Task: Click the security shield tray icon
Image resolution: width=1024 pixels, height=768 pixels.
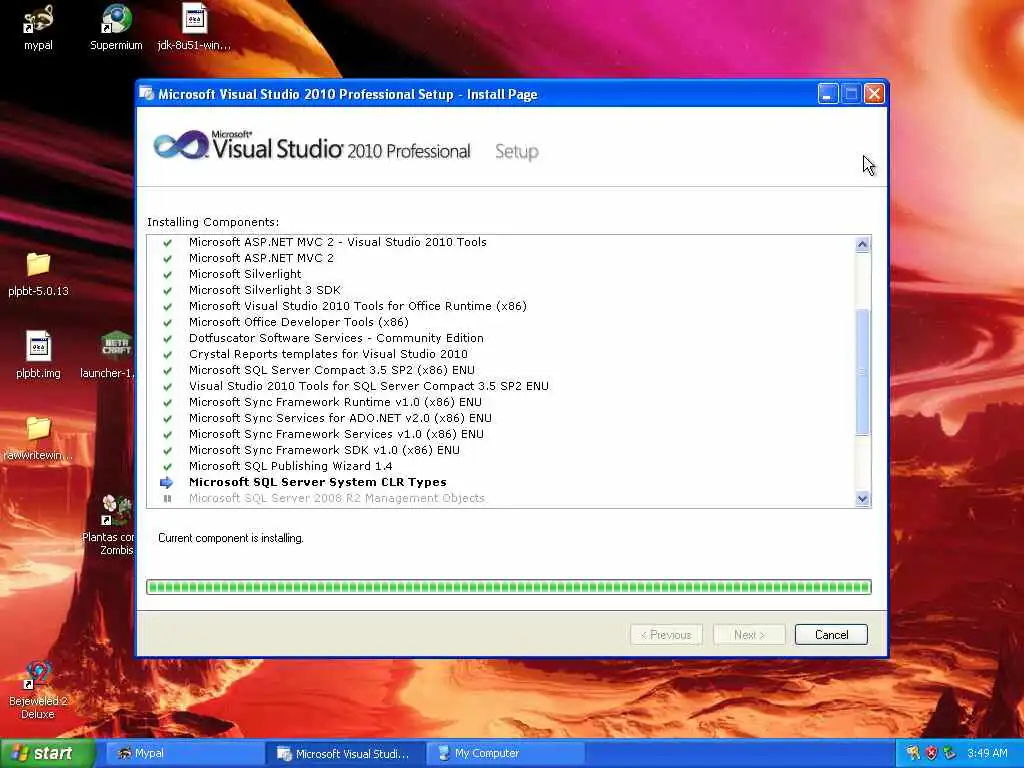Action: point(931,753)
